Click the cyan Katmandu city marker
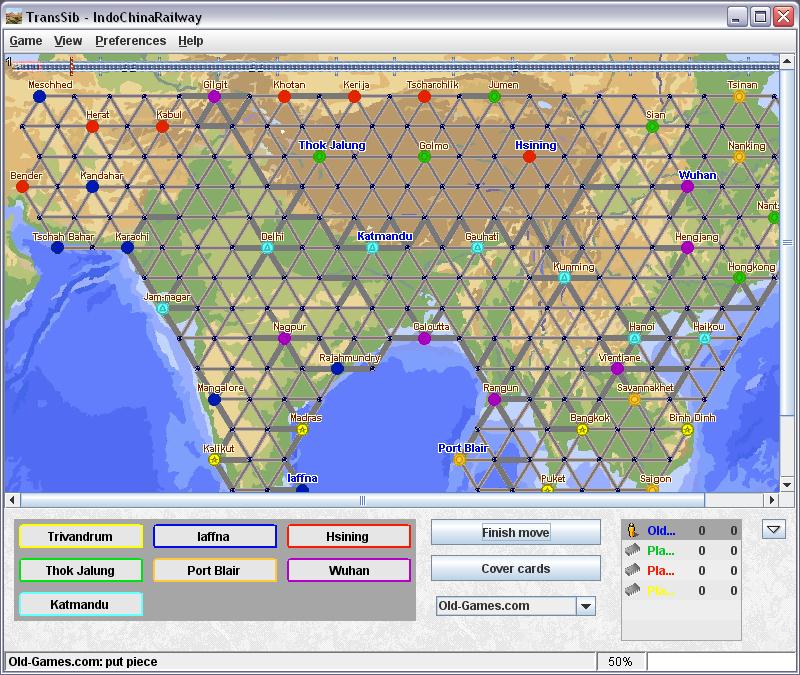The image size is (800, 675). [372, 248]
